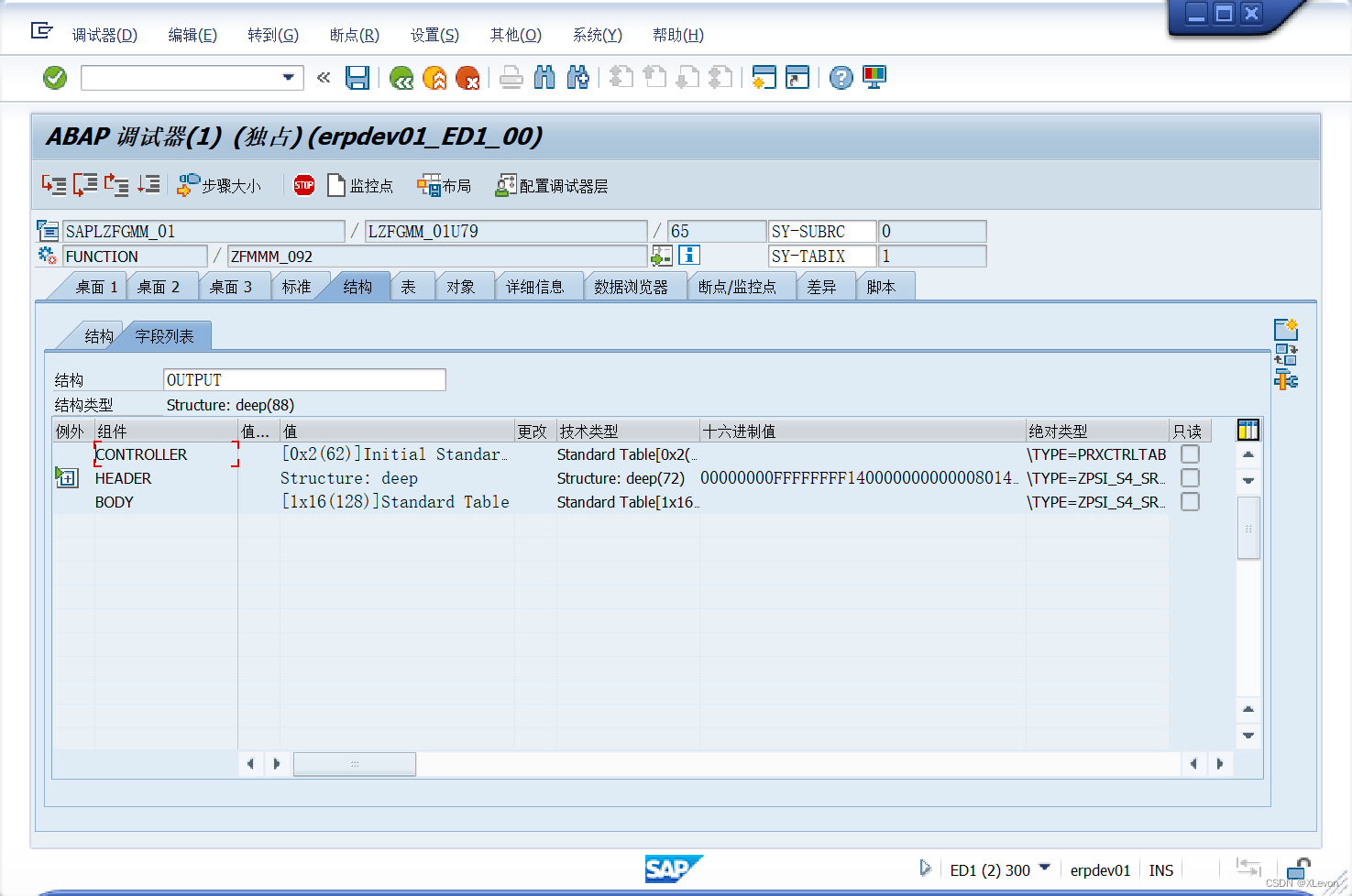The height and width of the screenshot is (896, 1352).
Task: Click the blue Help question mark icon
Action: (841, 78)
